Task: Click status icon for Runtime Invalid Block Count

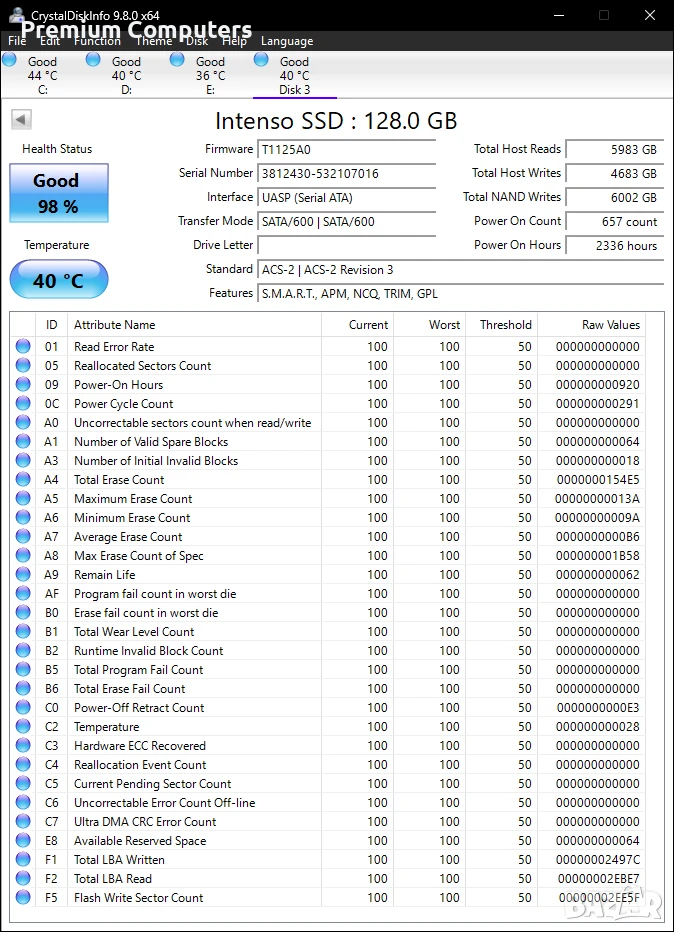Action: pos(23,650)
